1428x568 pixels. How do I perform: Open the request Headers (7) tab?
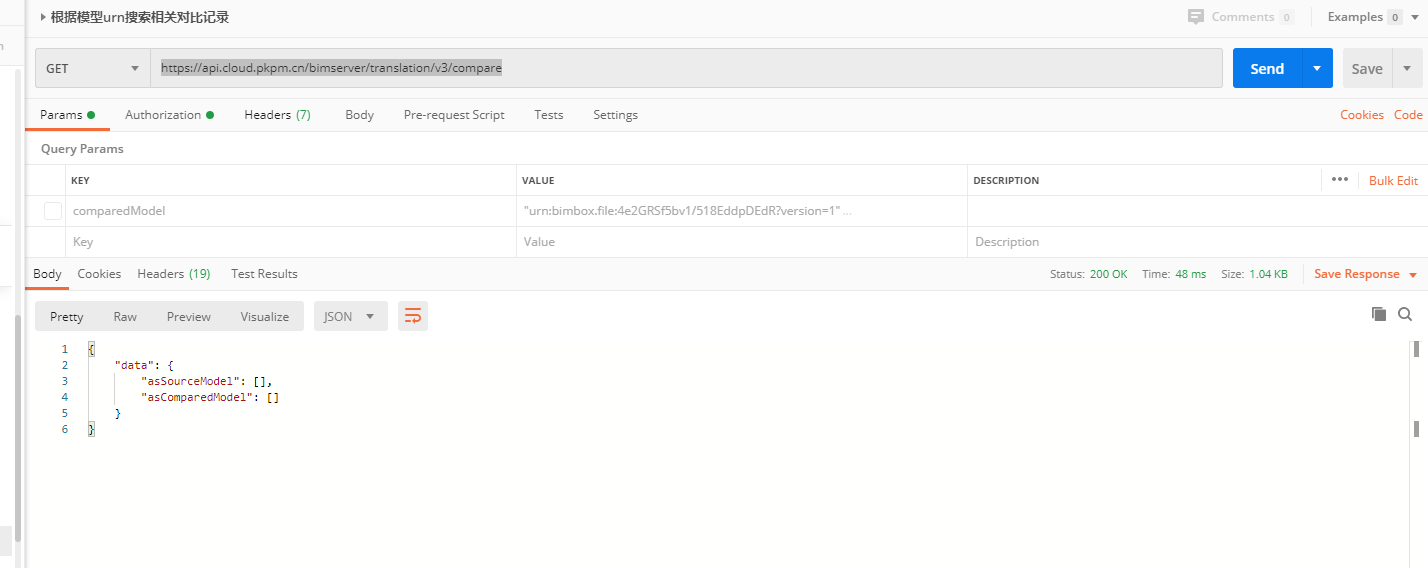[x=277, y=115]
